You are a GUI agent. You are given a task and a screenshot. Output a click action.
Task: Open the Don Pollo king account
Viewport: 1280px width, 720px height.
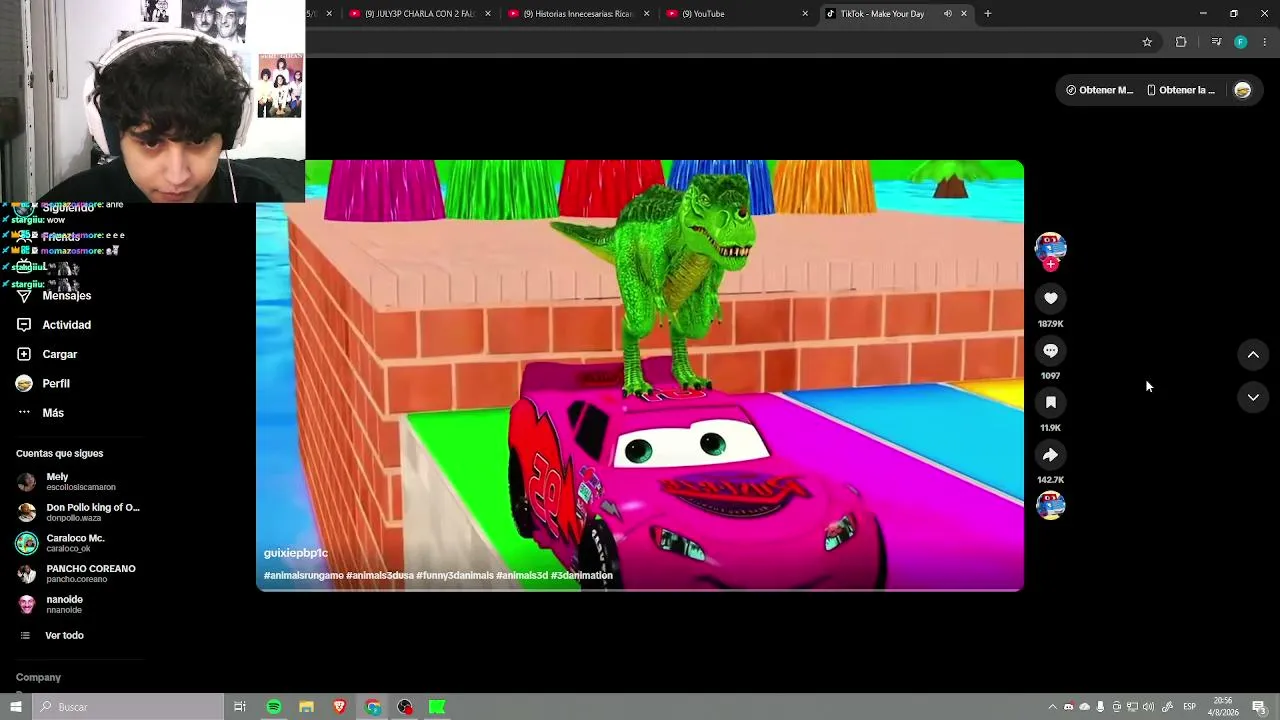(x=78, y=513)
